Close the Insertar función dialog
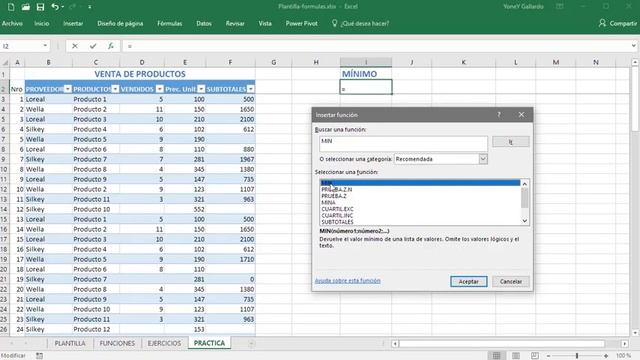The width and height of the screenshot is (640, 360). click(x=521, y=115)
